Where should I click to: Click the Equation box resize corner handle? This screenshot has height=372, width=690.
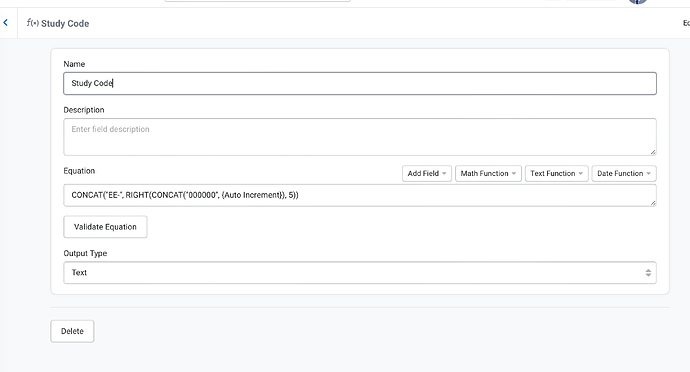653,203
